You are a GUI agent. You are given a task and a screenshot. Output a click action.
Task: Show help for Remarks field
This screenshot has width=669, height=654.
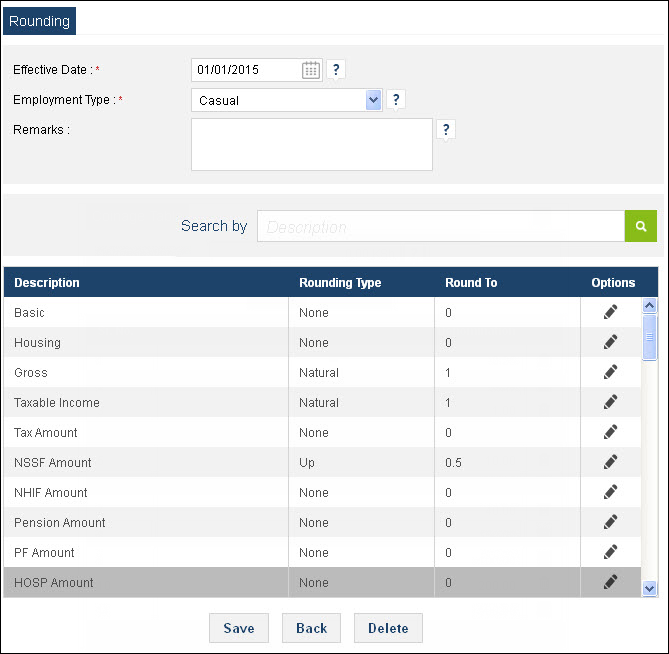446,129
